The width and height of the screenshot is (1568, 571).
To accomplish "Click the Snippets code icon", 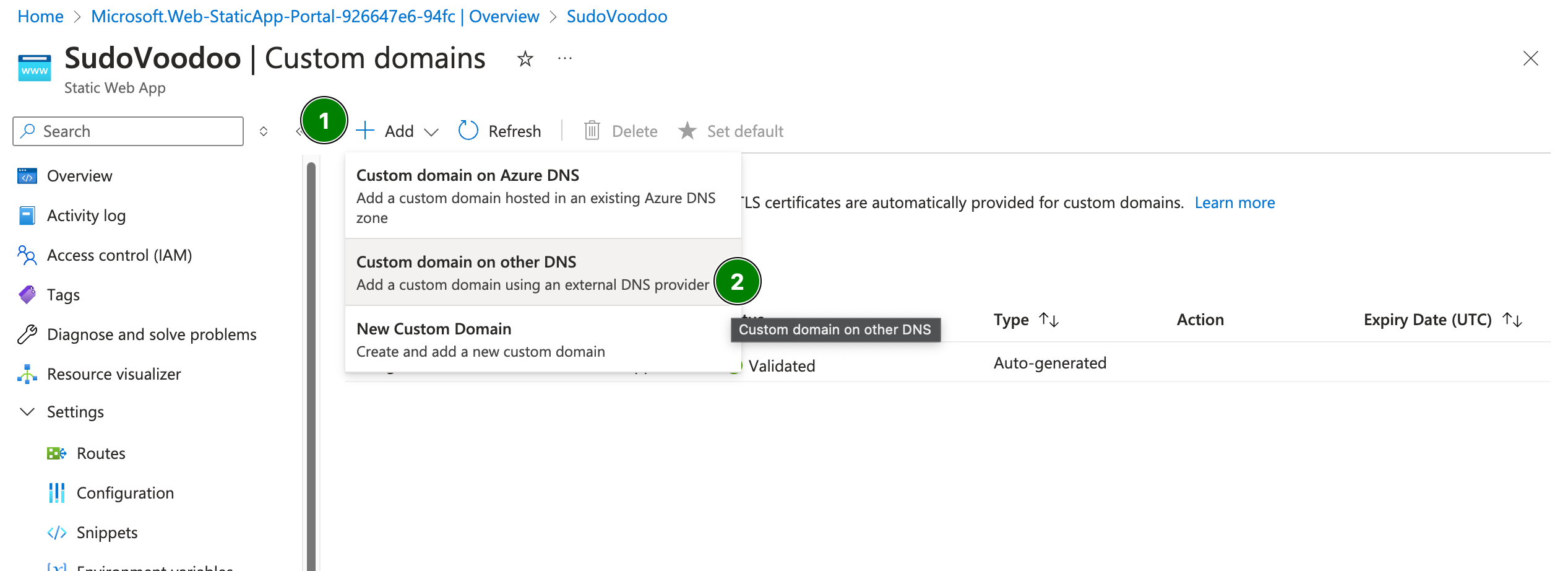I will pyautogui.click(x=57, y=533).
